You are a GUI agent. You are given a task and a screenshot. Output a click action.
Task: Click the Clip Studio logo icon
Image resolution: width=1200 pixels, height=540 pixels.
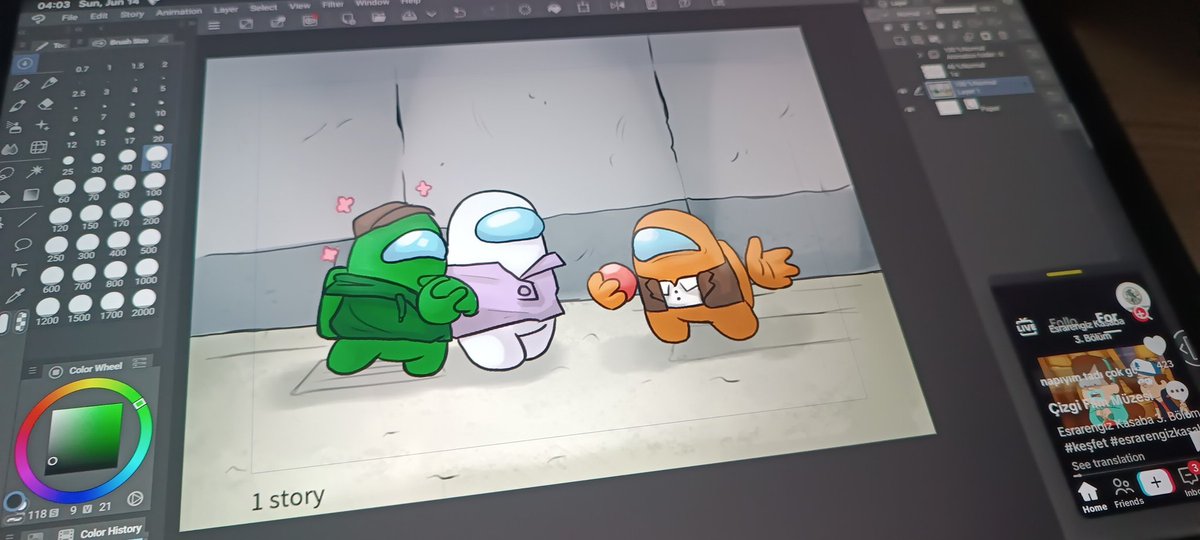39,19
